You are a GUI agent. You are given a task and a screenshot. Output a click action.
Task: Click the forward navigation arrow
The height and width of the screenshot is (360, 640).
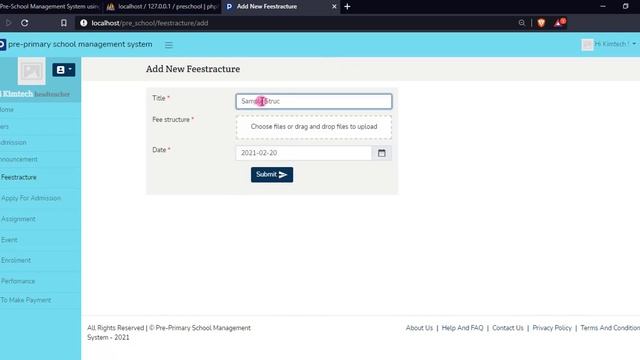point(8,23)
